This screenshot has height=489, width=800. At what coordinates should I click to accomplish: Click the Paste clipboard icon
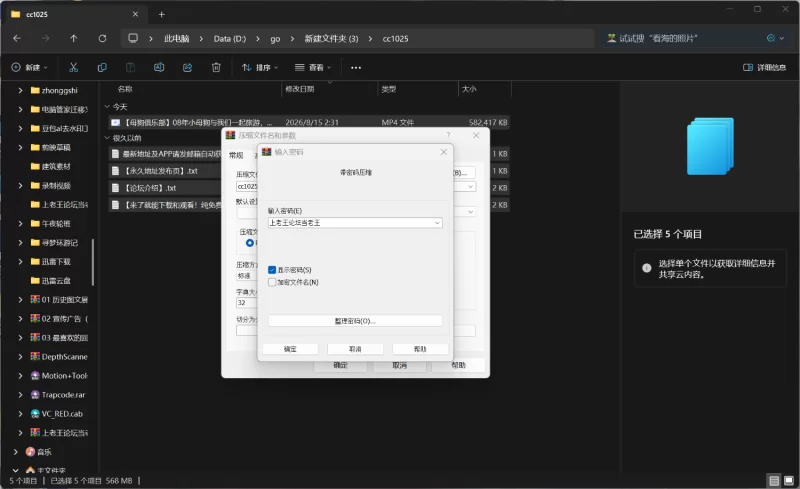click(131, 67)
